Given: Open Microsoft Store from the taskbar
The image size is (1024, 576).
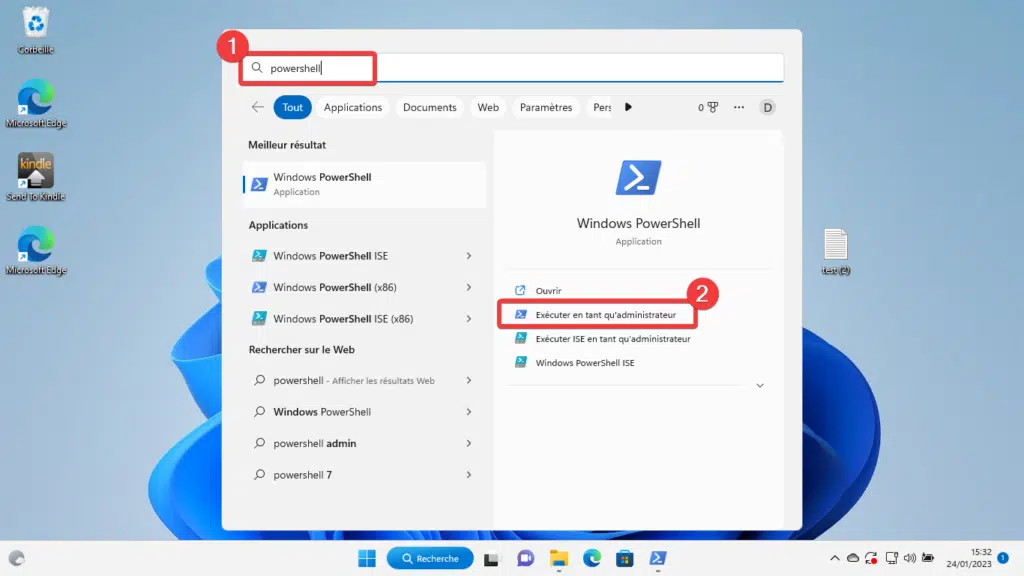Looking at the screenshot, I should tap(624, 558).
